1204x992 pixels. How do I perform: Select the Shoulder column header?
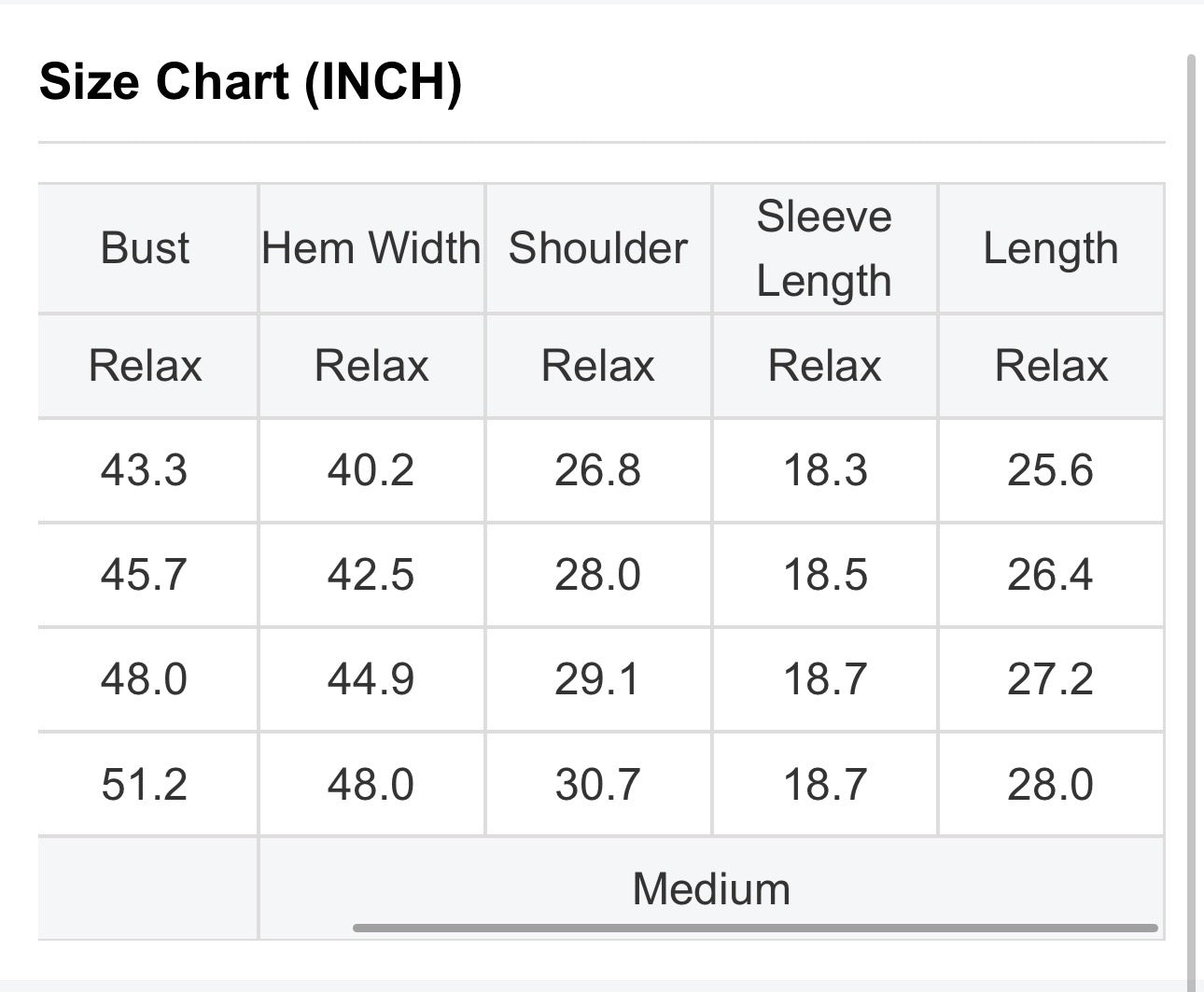pyautogui.click(x=598, y=248)
